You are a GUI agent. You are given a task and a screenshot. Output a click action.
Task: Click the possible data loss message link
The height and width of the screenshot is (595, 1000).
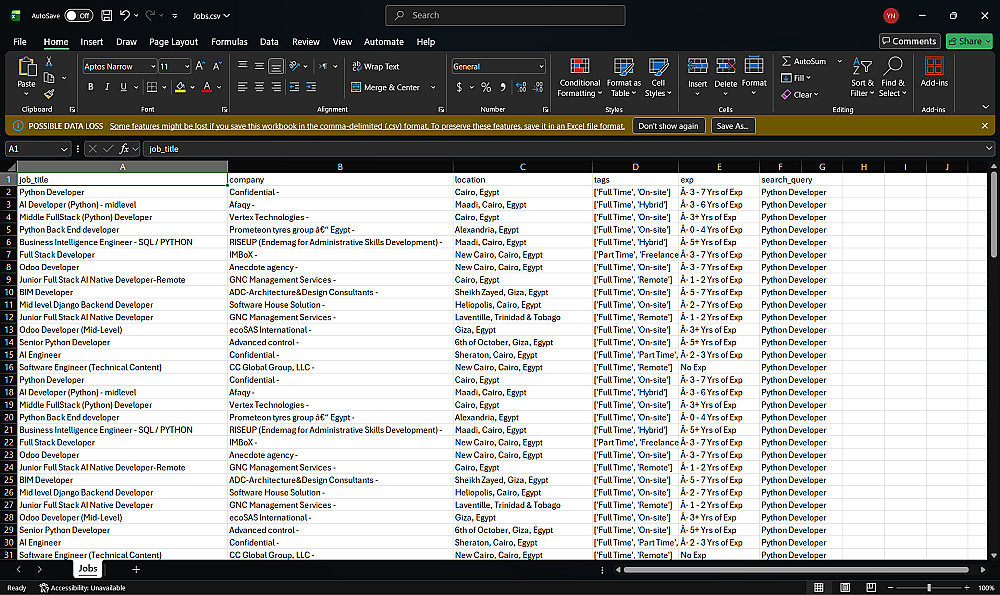tap(367, 126)
